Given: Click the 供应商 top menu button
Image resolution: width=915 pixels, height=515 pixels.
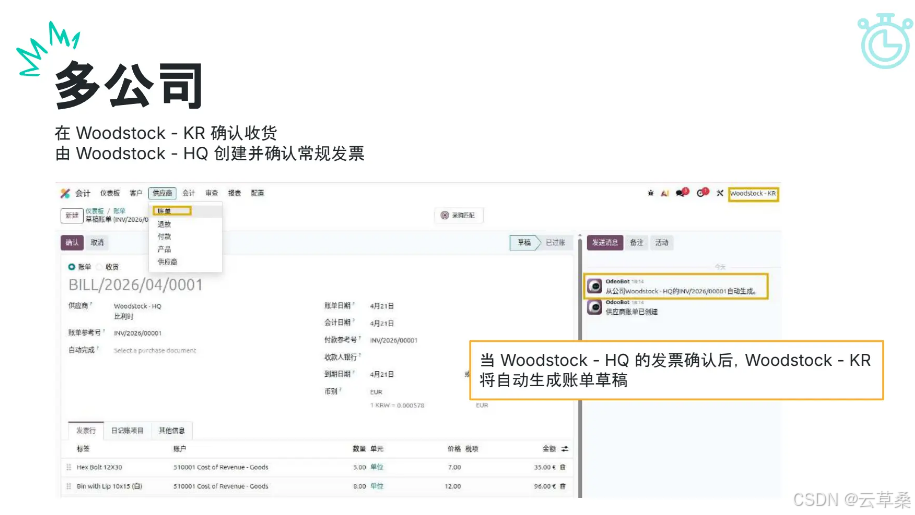Looking at the screenshot, I should tap(162, 193).
